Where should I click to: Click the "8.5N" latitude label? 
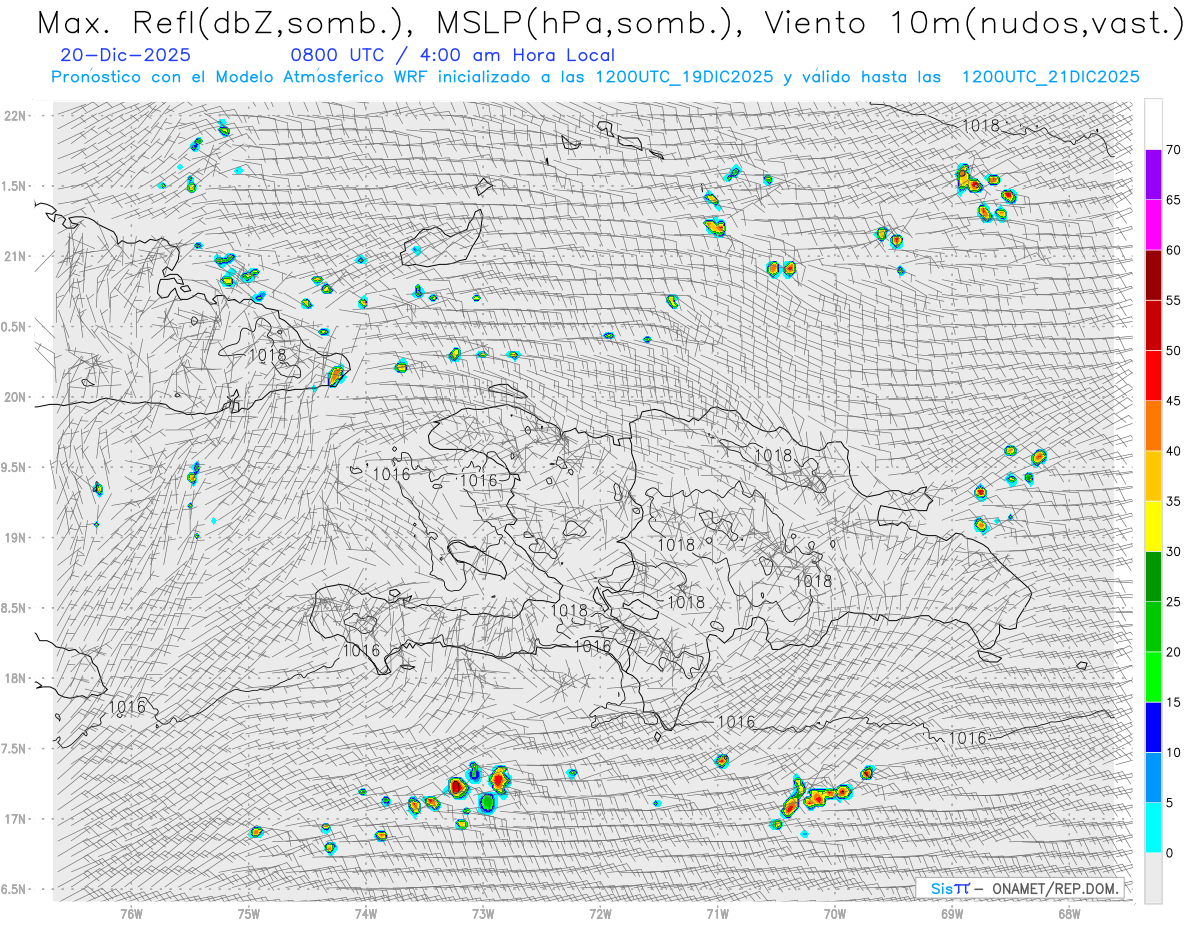click(x=15, y=608)
